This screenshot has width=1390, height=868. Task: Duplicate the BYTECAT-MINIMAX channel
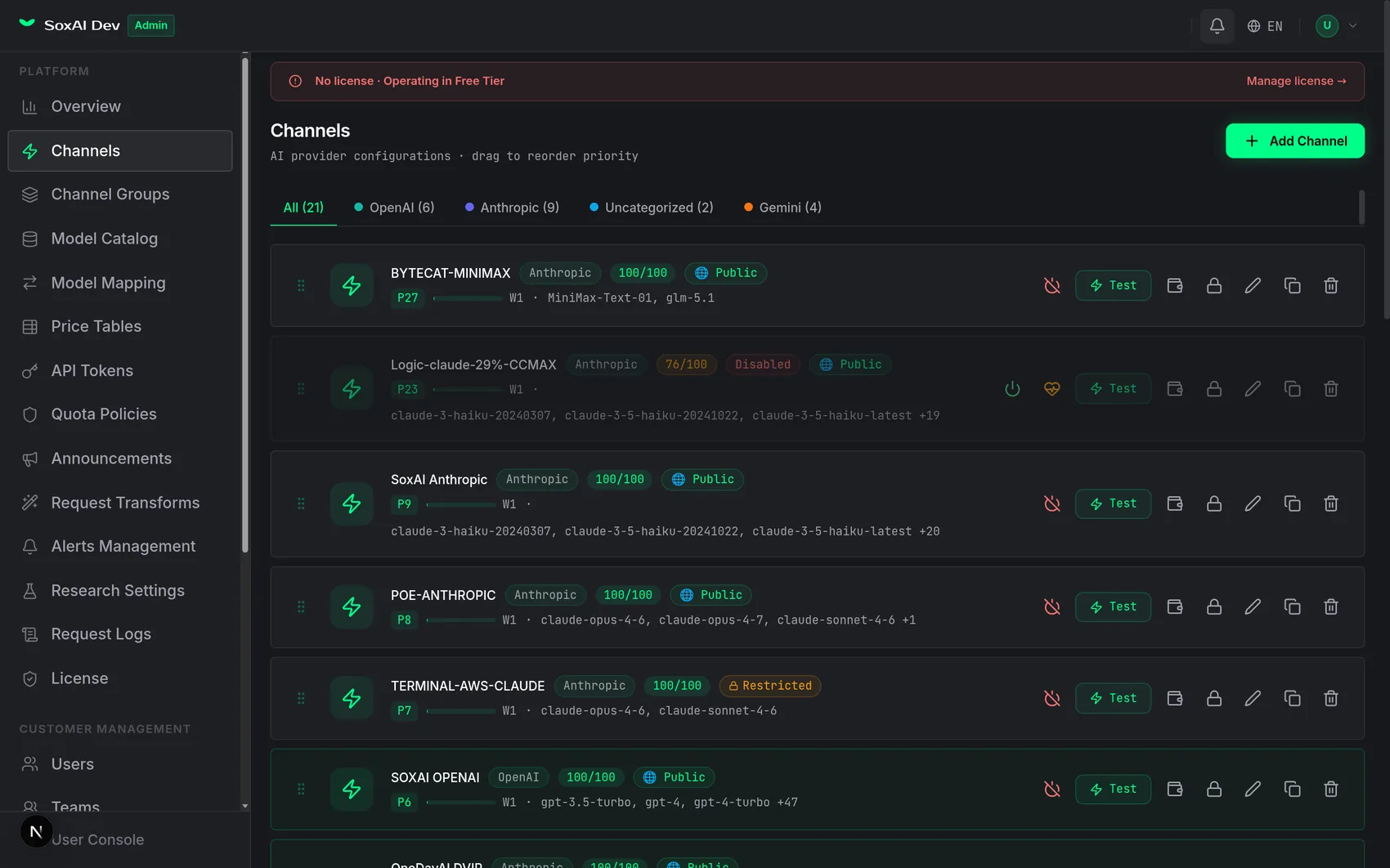pos(1292,285)
